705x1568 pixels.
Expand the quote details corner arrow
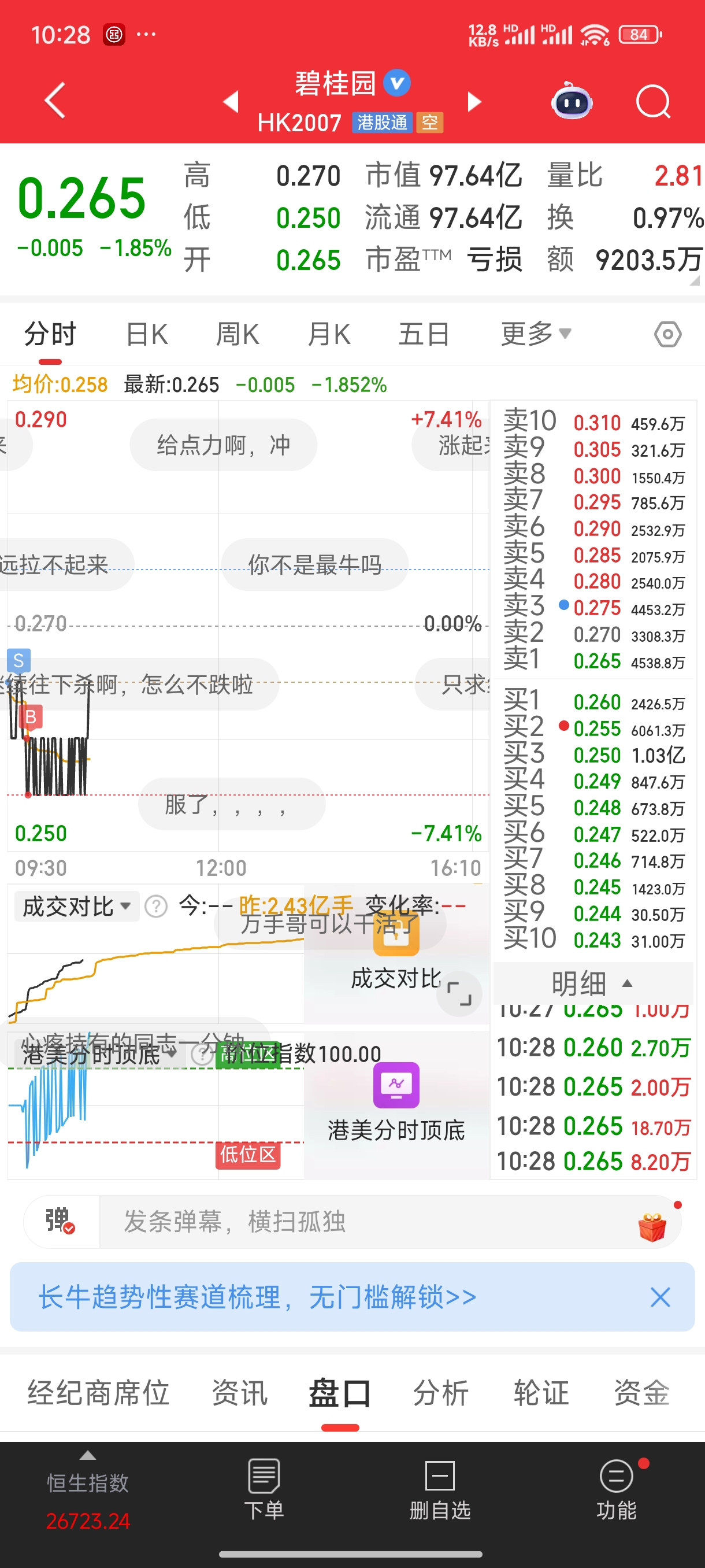(x=695, y=280)
